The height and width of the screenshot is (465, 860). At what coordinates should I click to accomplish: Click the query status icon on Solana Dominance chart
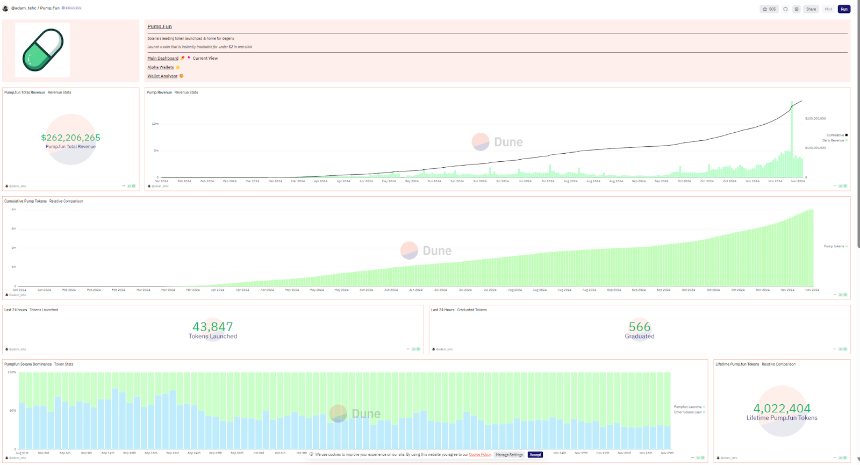pyautogui.click(x=702, y=457)
